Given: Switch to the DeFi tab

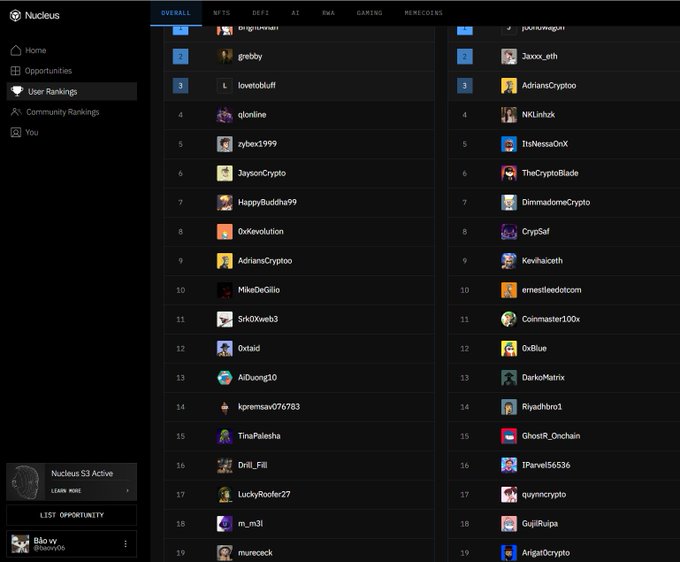Looking at the screenshot, I should 261,13.
